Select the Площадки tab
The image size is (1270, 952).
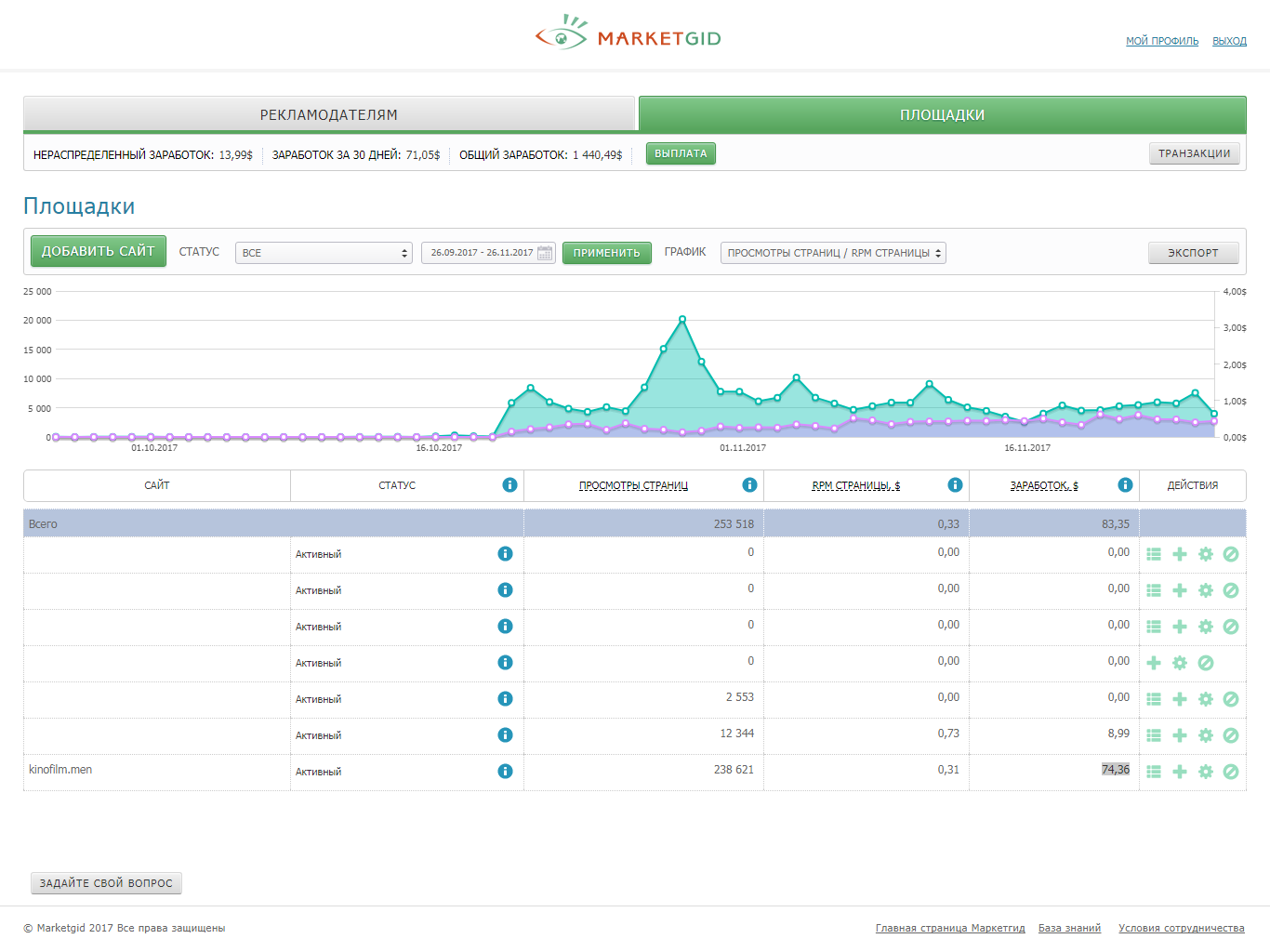coord(942,114)
